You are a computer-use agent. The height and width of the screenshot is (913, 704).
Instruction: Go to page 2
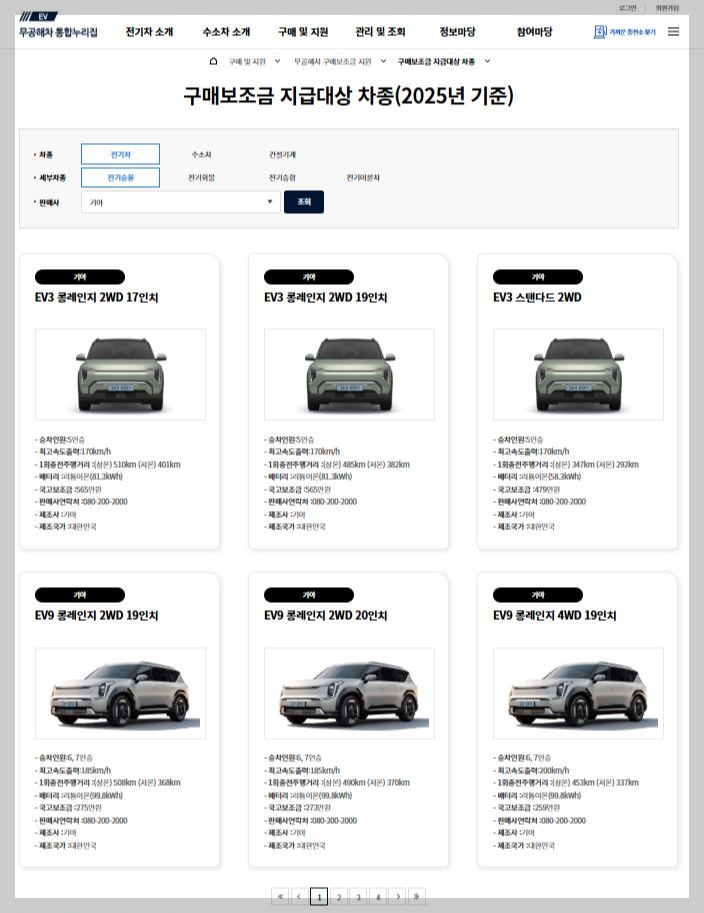(339, 896)
